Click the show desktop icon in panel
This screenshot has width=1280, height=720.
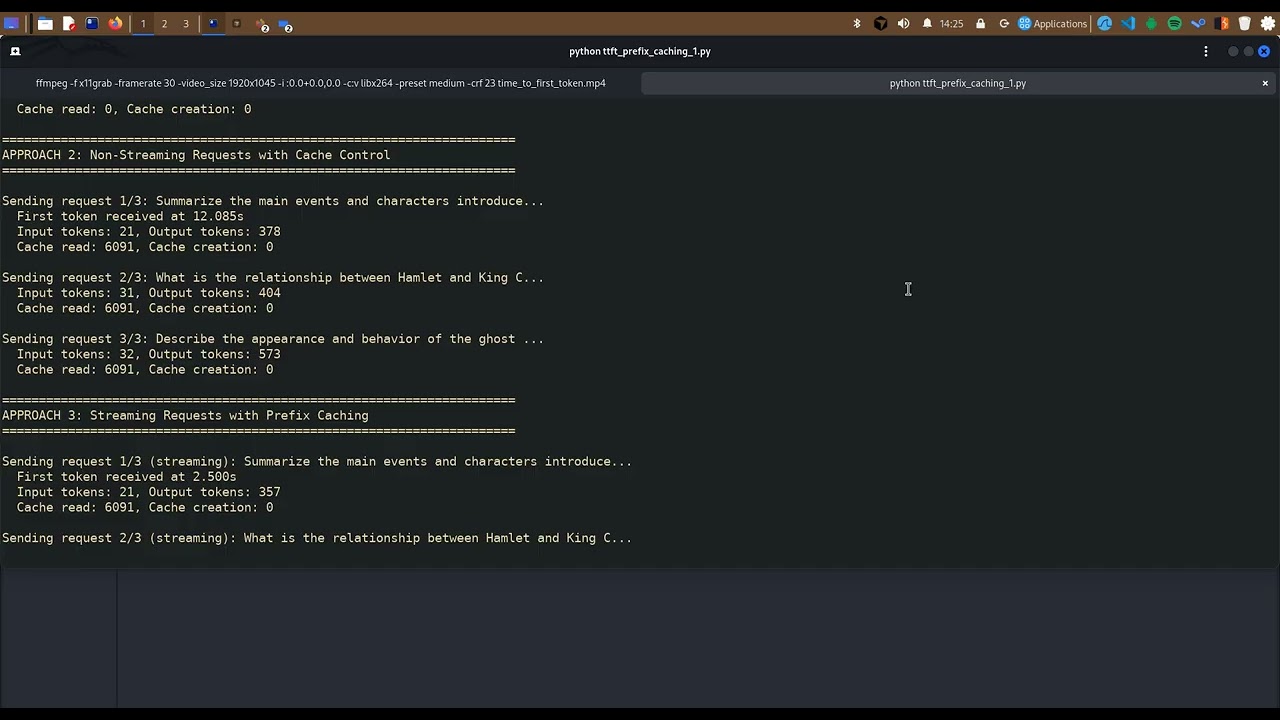tap(11, 23)
